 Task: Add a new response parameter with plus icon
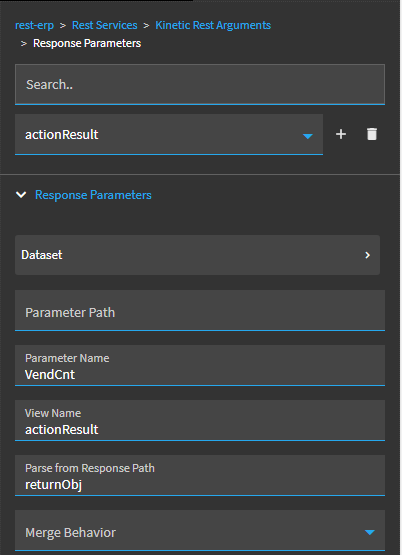coord(341,134)
